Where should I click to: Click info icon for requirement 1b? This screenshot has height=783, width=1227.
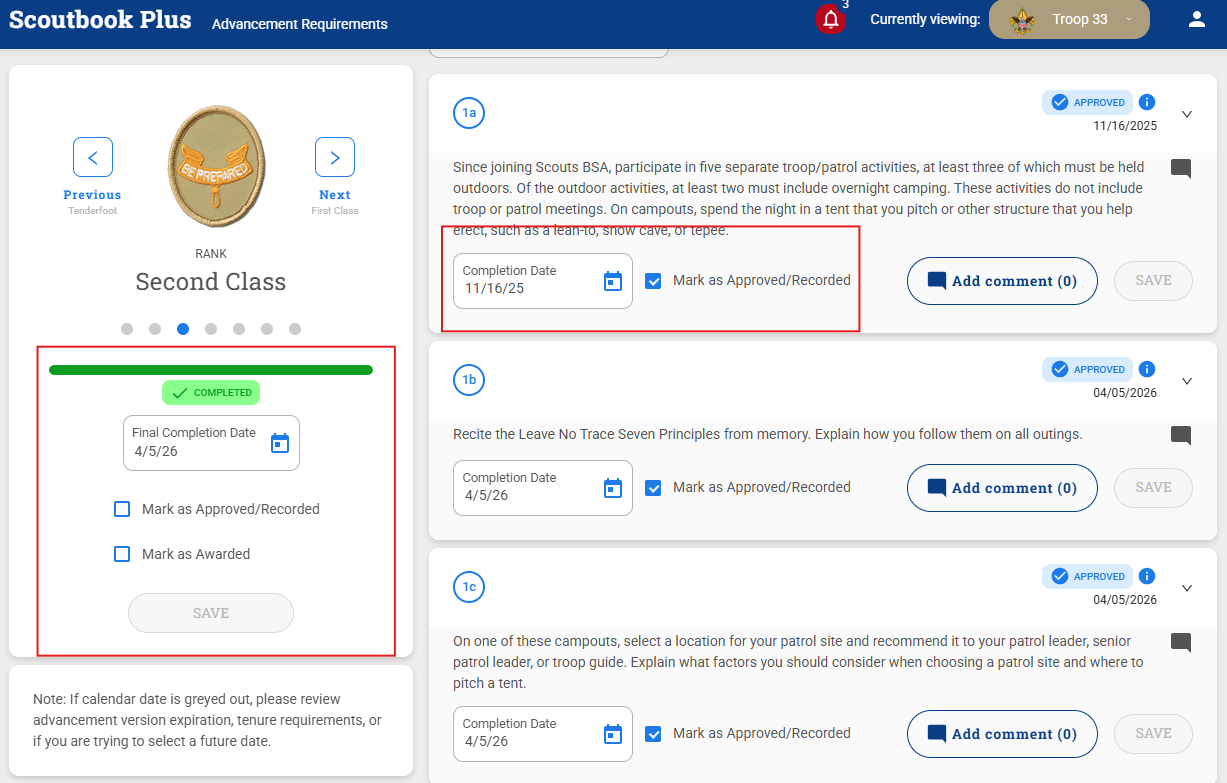(1147, 369)
